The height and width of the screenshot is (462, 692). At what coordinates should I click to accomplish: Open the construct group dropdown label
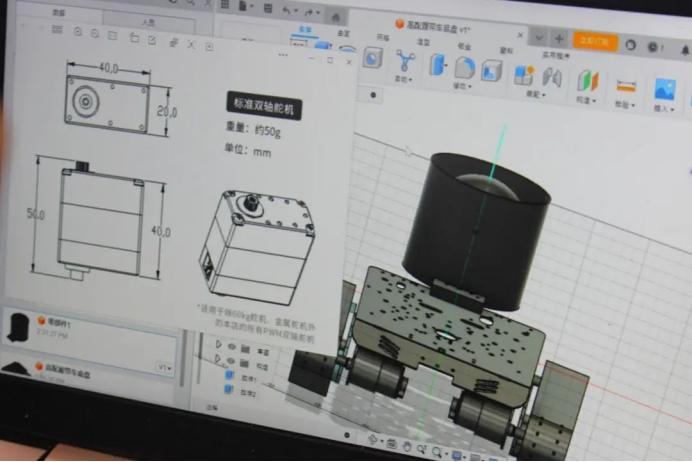coord(586,100)
